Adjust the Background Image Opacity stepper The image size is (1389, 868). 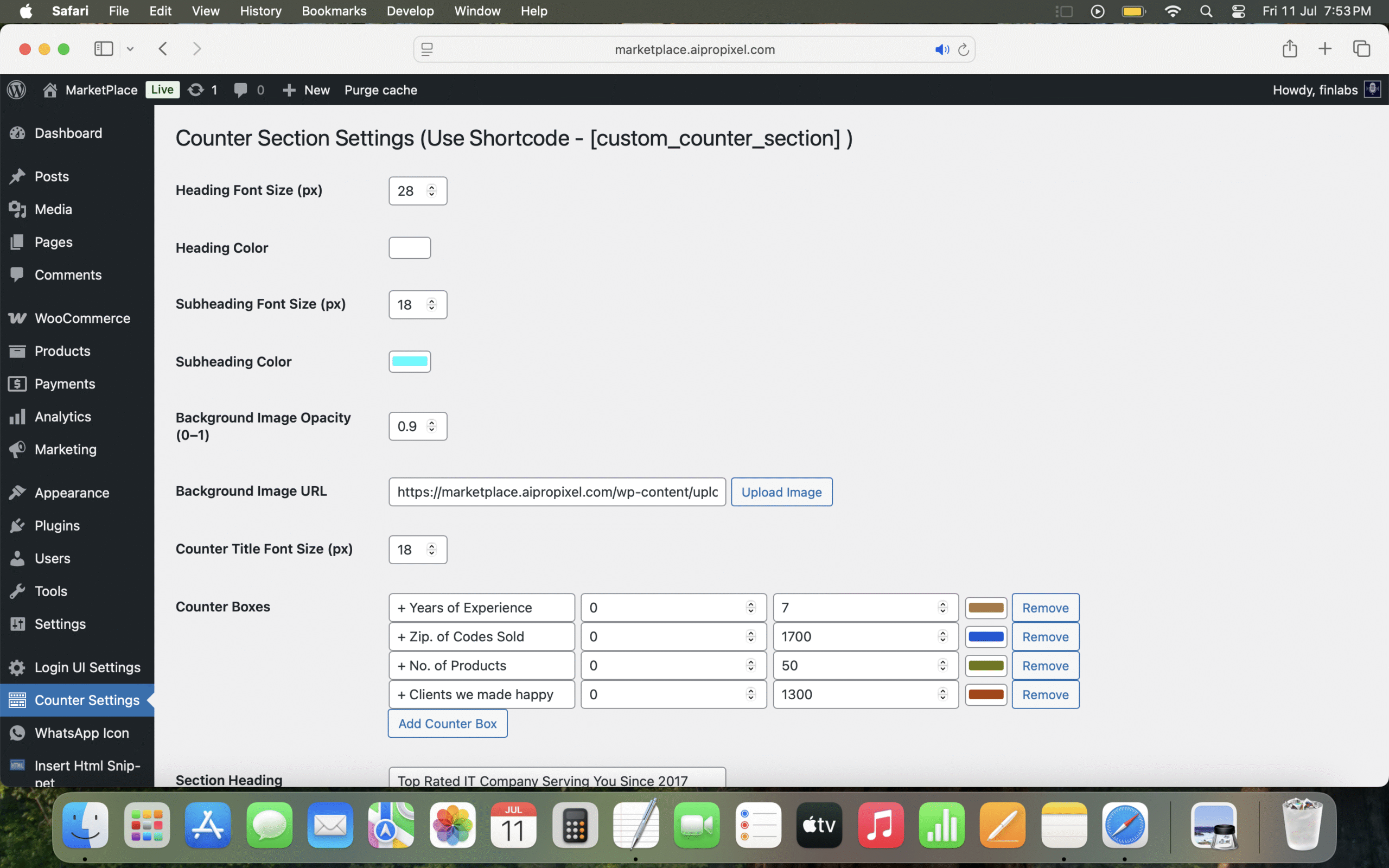point(432,426)
